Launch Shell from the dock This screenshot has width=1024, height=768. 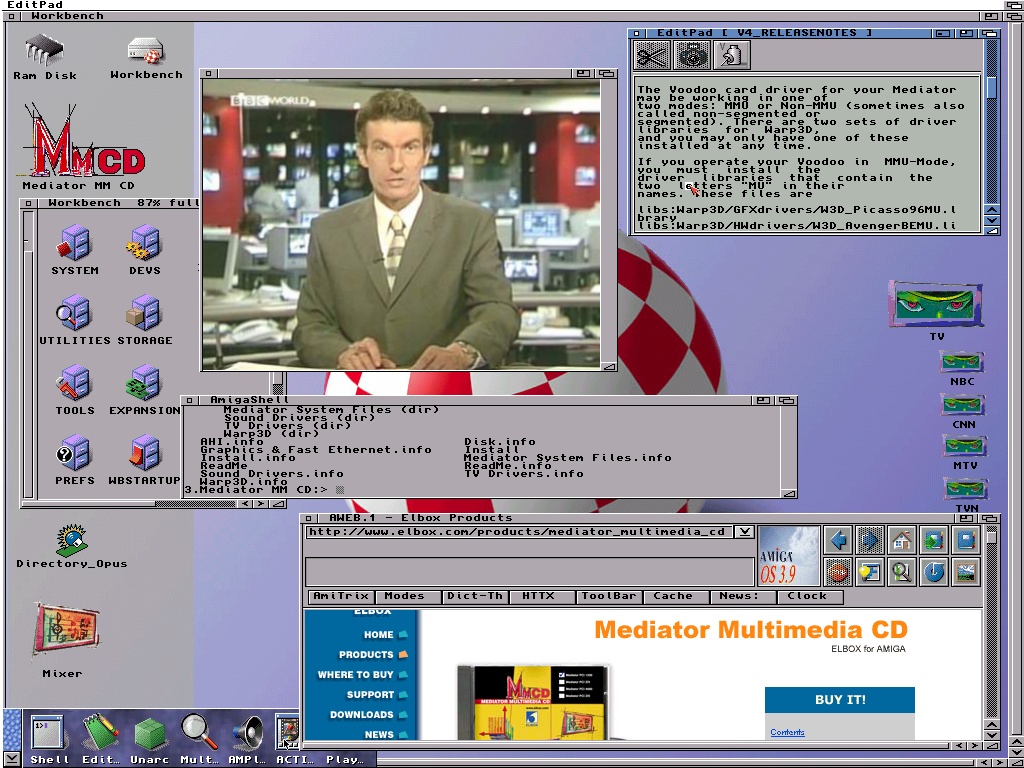[48, 732]
